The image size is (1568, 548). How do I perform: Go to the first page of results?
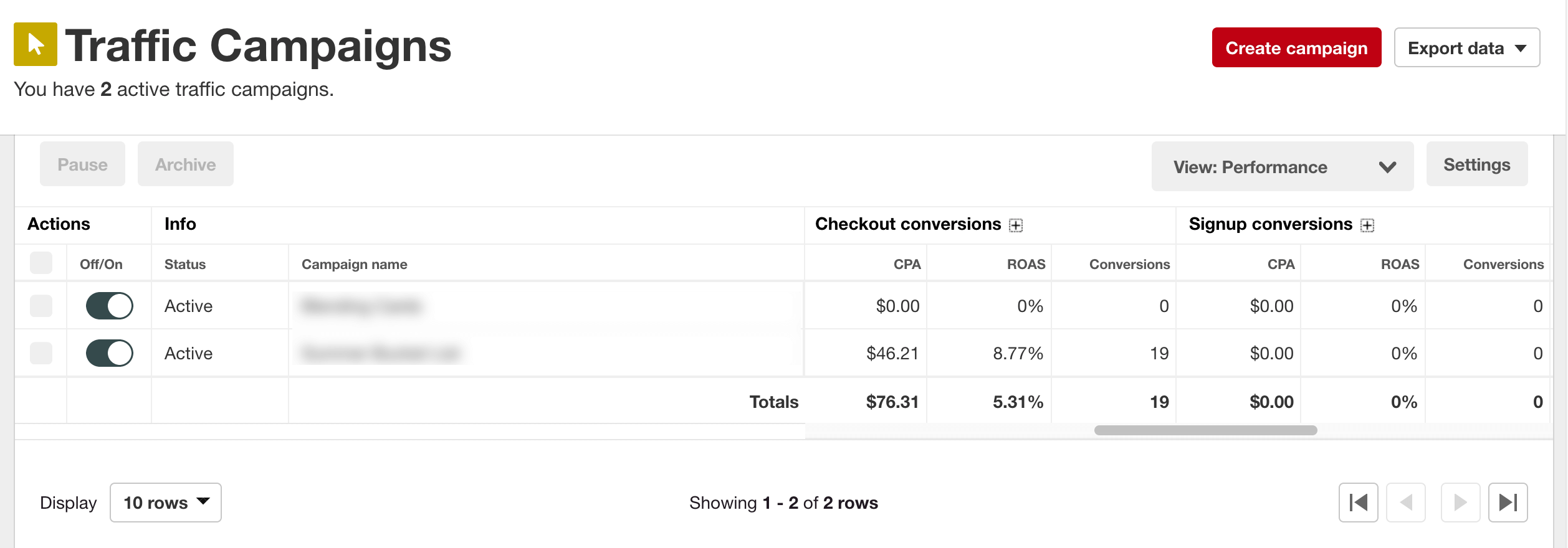[x=1358, y=503]
